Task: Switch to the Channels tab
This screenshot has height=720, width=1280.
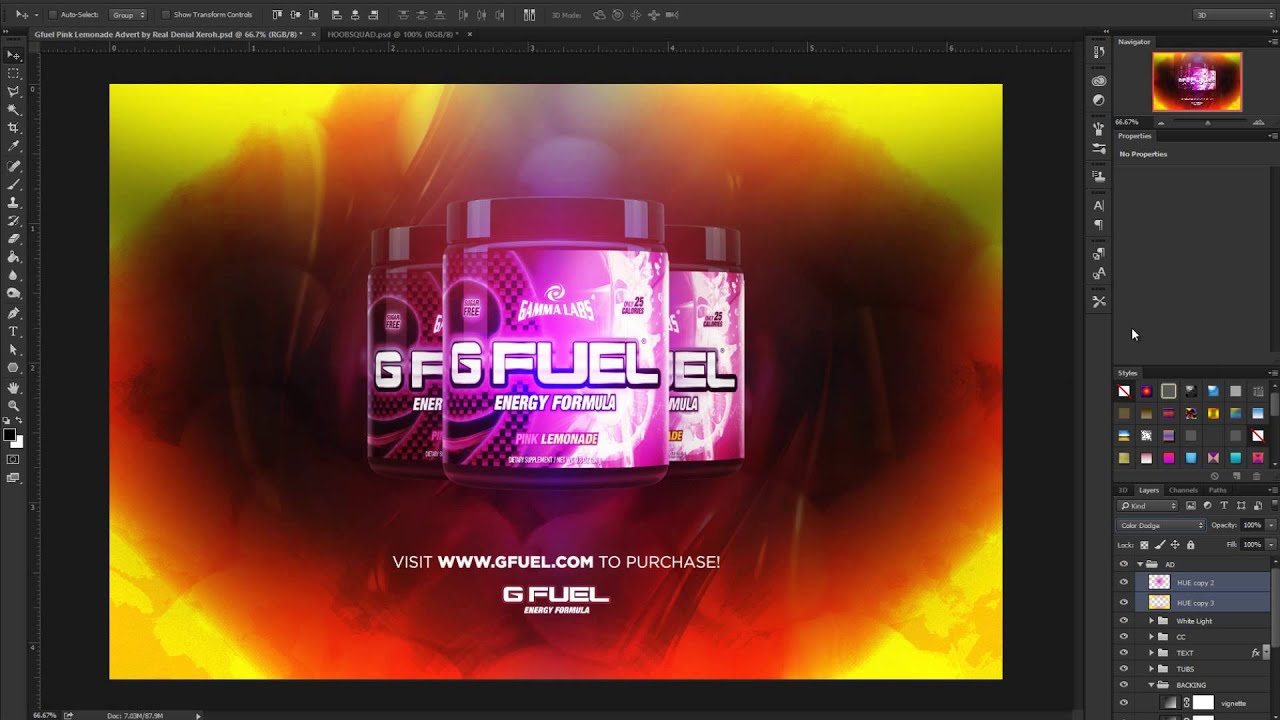Action: pos(1183,490)
